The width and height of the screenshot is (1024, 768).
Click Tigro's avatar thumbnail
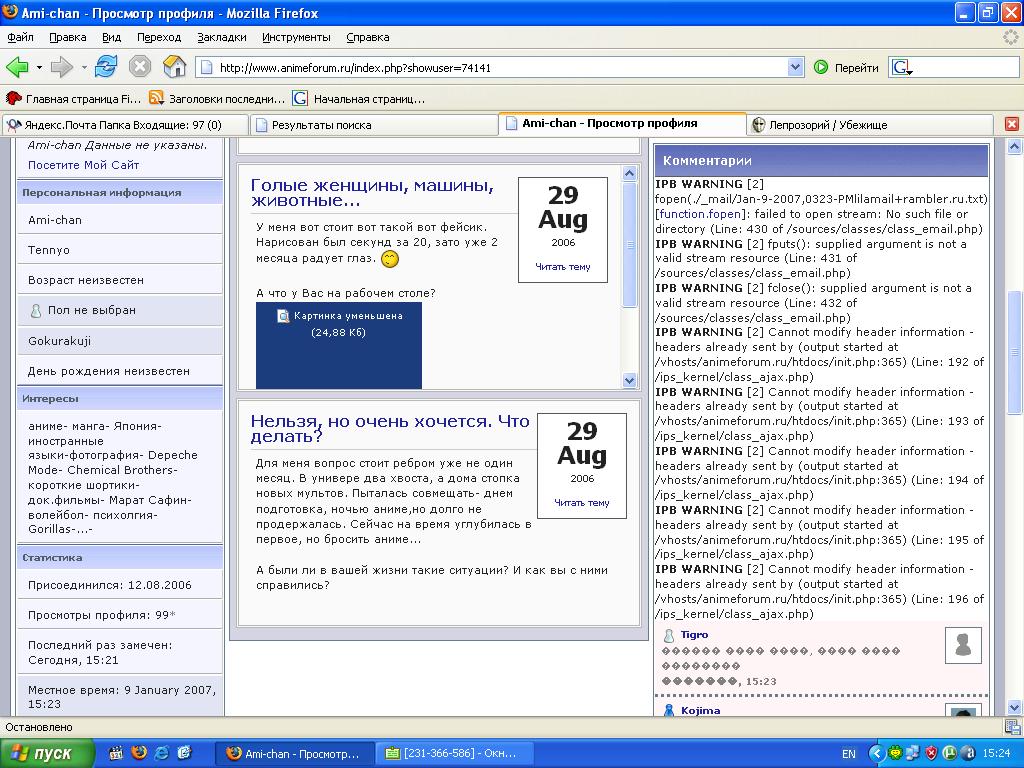(x=963, y=645)
